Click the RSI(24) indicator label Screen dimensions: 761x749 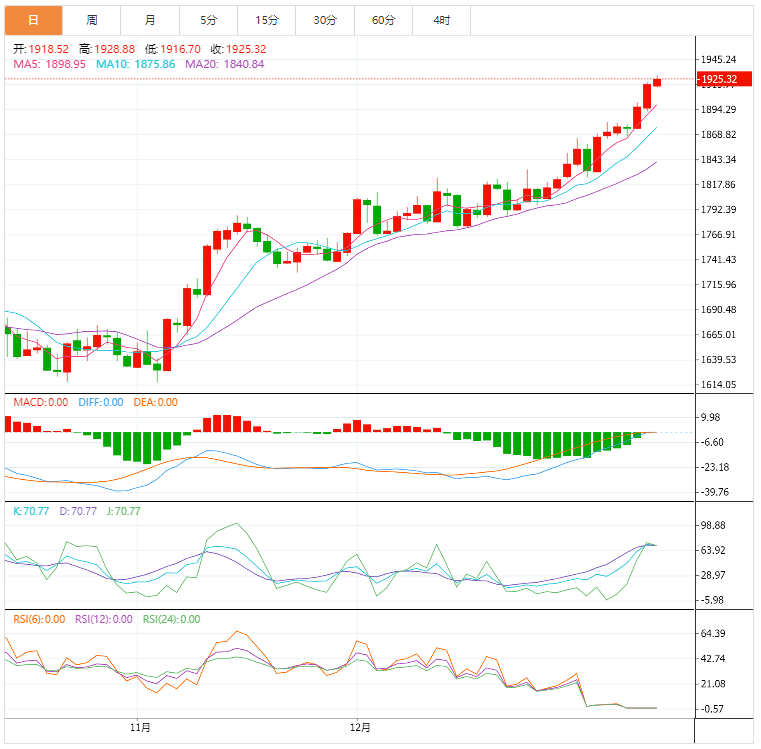171,619
